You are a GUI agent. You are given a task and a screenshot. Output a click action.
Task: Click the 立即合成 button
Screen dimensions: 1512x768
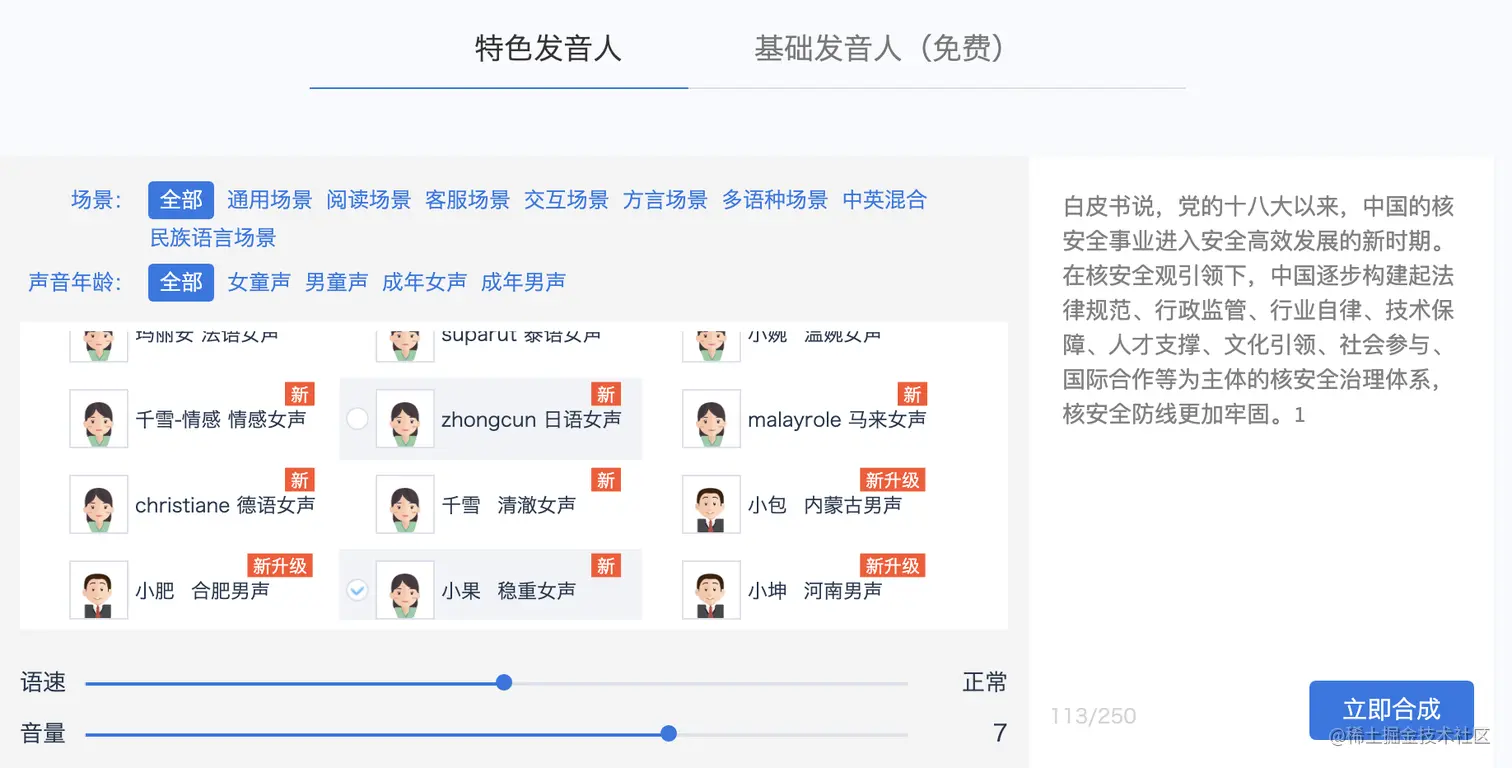click(1391, 710)
